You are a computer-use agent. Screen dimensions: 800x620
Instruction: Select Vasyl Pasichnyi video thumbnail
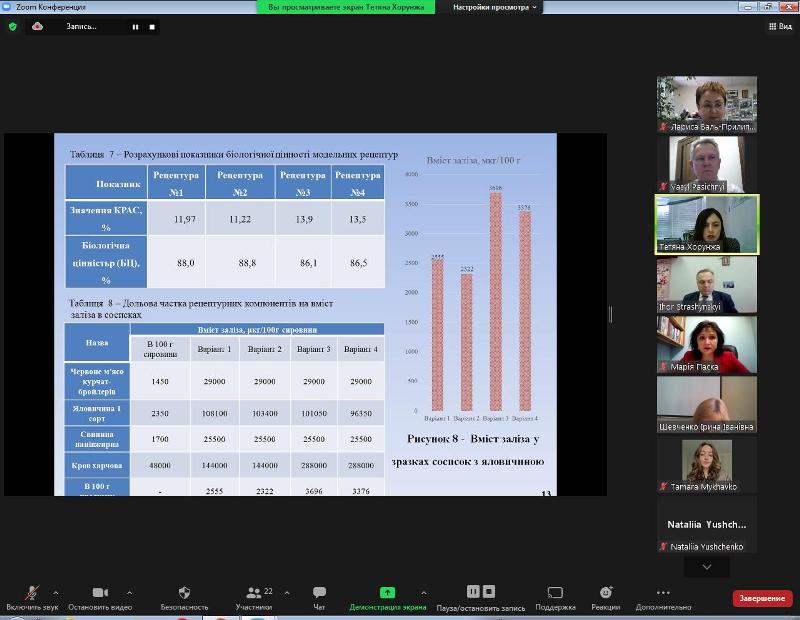[707, 164]
